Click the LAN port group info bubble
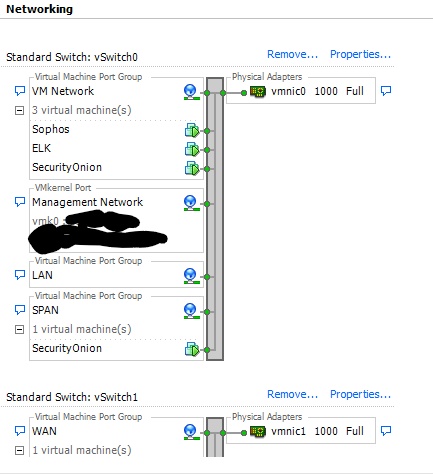 pos(20,275)
